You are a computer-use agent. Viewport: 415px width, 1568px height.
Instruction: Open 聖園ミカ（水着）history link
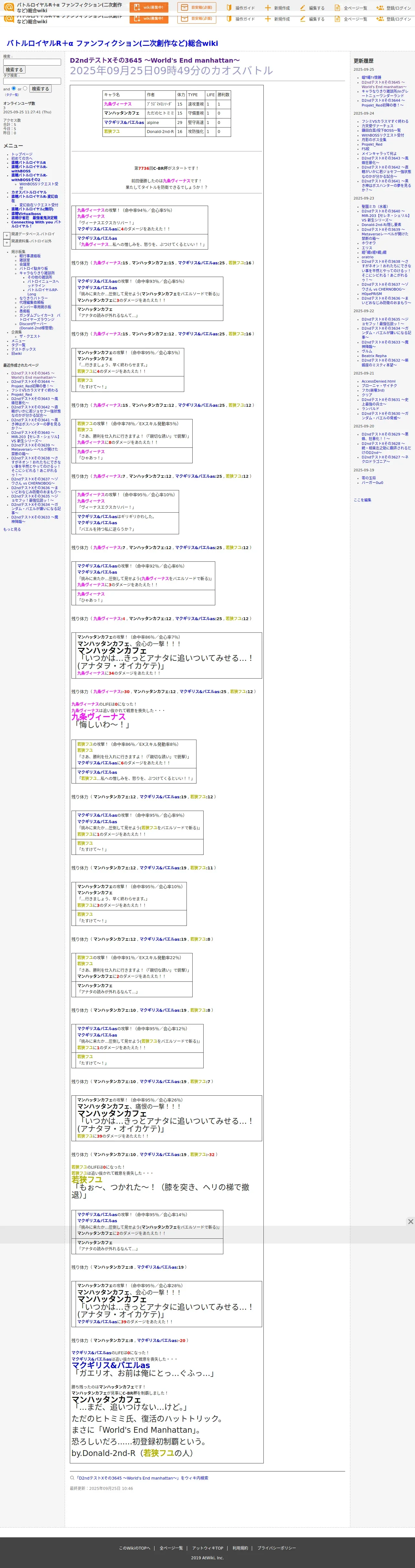pyautogui.click(x=374, y=206)
